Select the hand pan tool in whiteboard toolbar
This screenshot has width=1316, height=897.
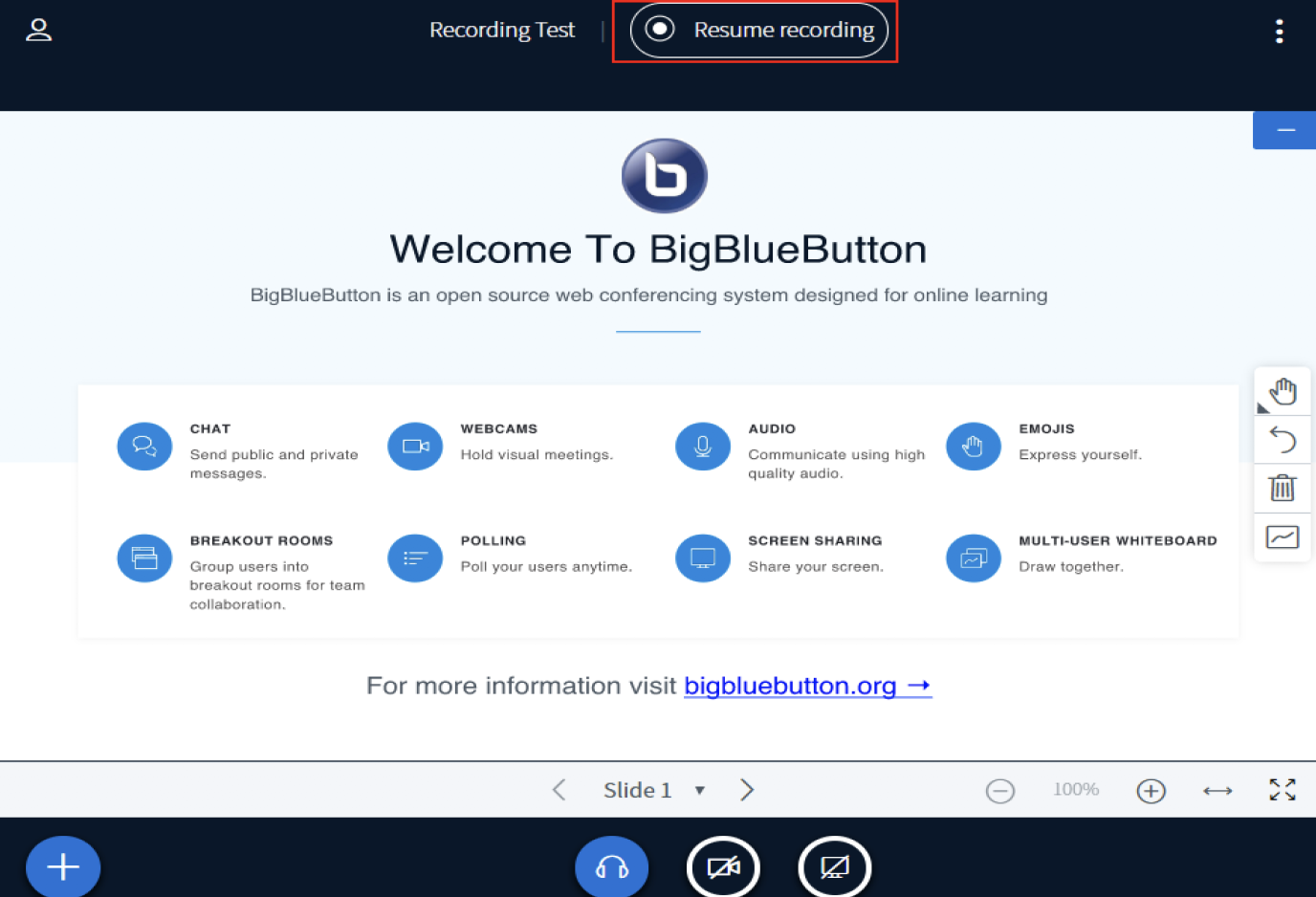tap(1283, 391)
